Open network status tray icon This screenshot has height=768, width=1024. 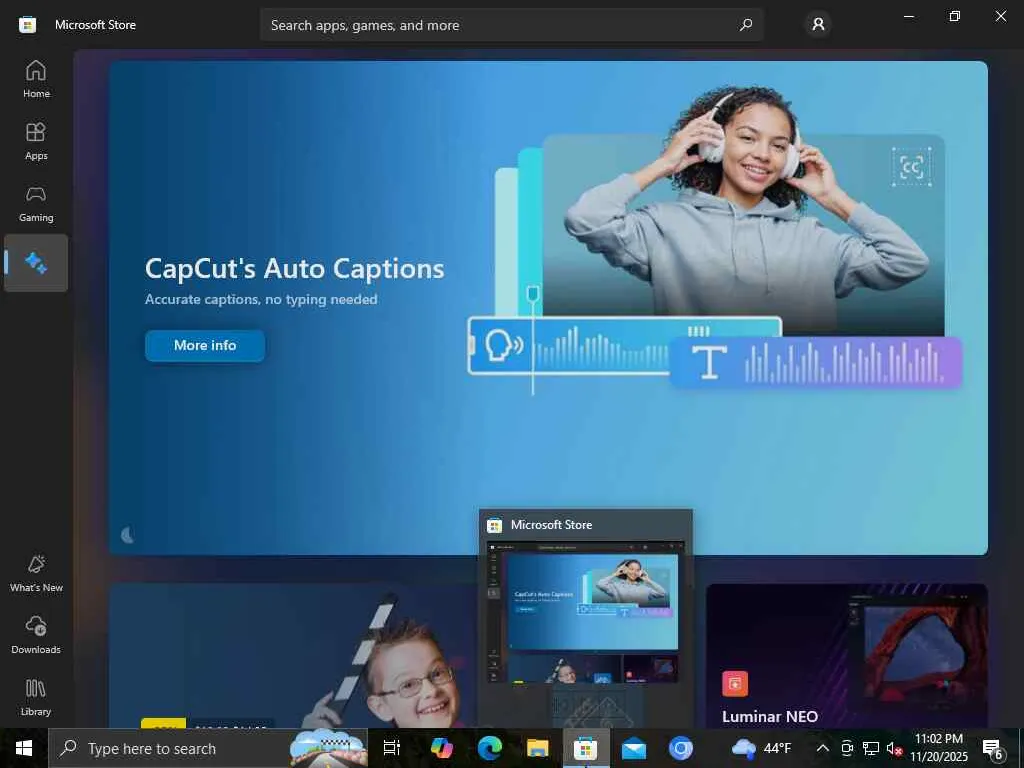pyautogui.click(x=871, y=748)
